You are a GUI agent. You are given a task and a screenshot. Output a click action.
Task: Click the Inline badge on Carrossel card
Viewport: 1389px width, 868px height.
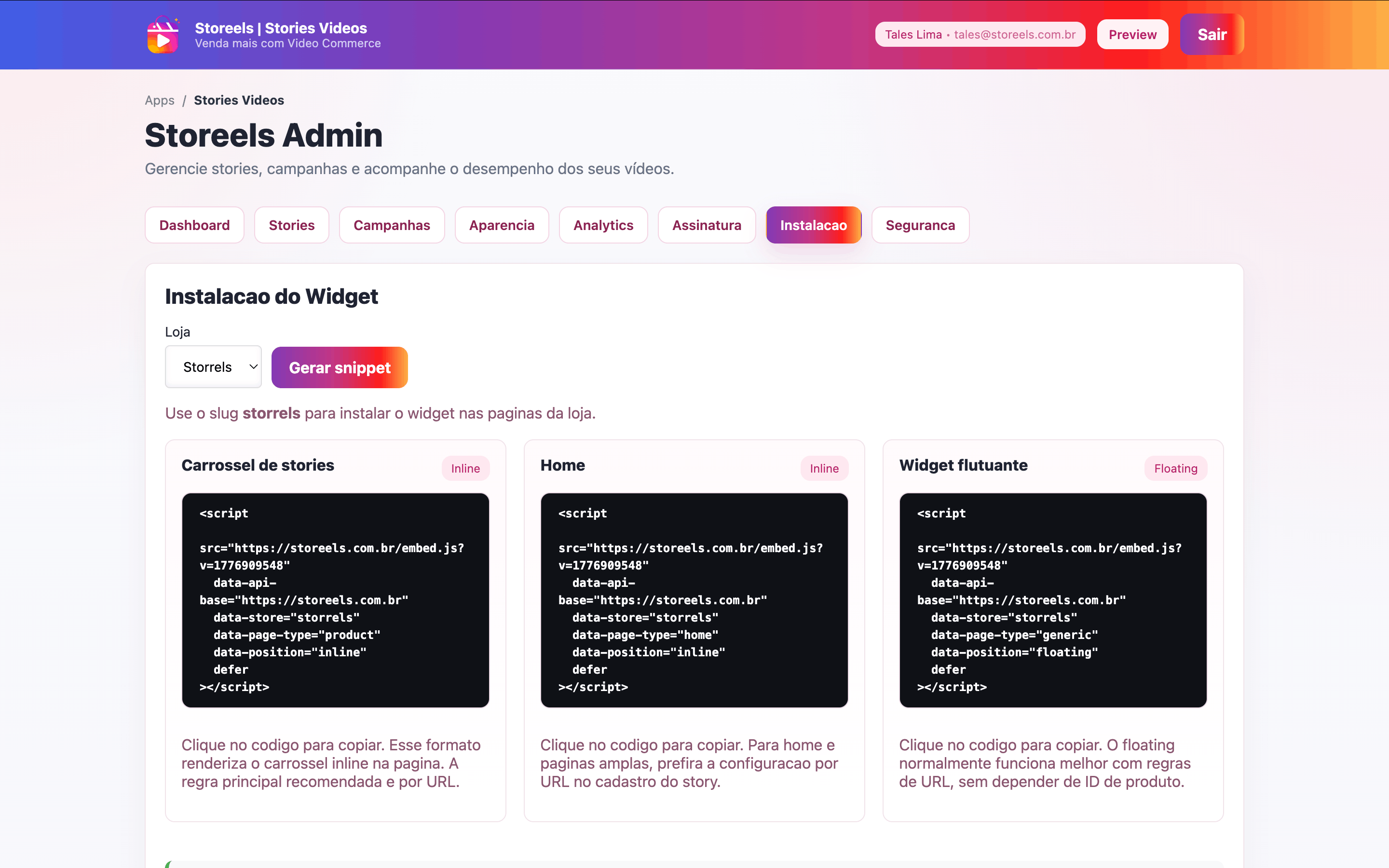click(465, 468)
